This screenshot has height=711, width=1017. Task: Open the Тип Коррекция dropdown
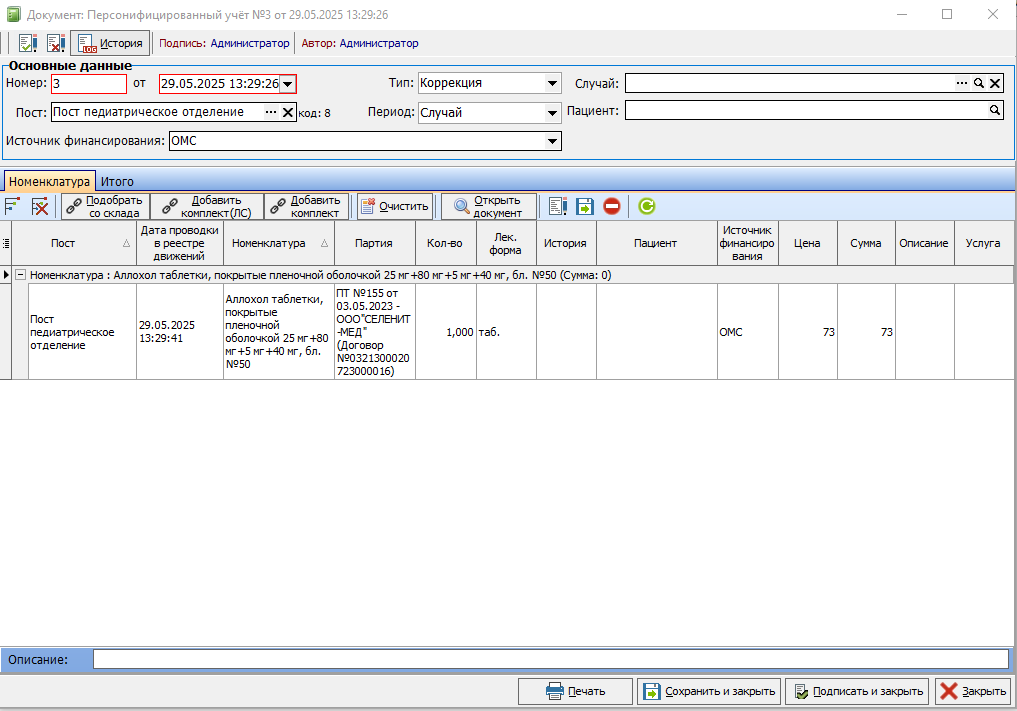coord(552,83)
